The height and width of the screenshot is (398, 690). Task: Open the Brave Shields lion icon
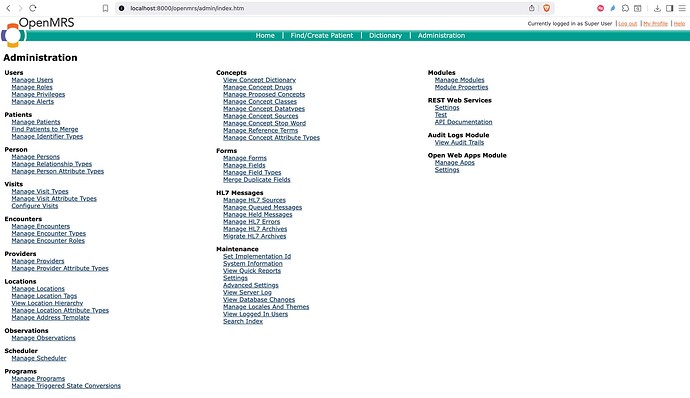click(x=547, y=8)
